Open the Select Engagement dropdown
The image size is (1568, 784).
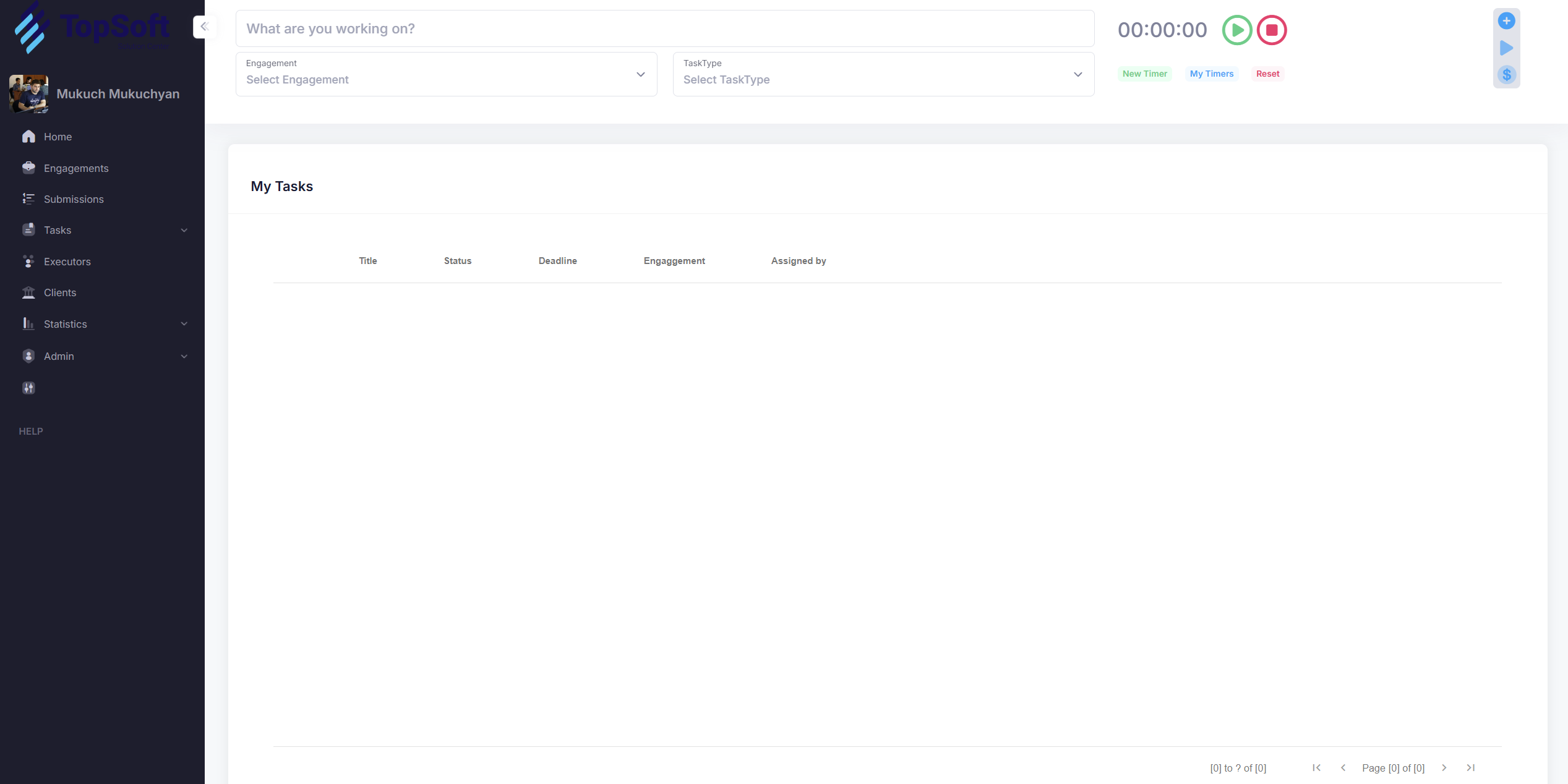click(x=446, y=79)
